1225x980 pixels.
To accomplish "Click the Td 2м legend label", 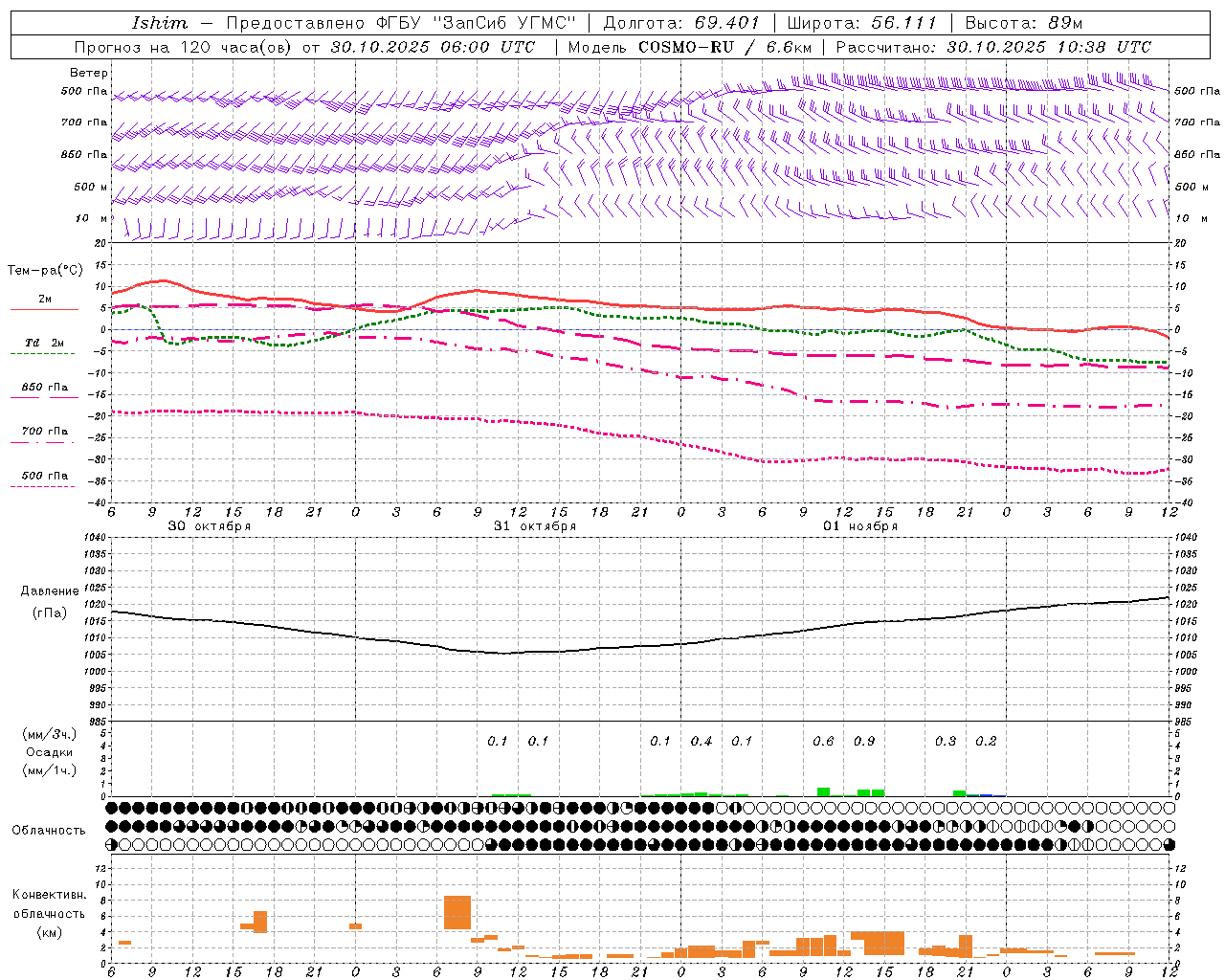I will click(44, 343).
